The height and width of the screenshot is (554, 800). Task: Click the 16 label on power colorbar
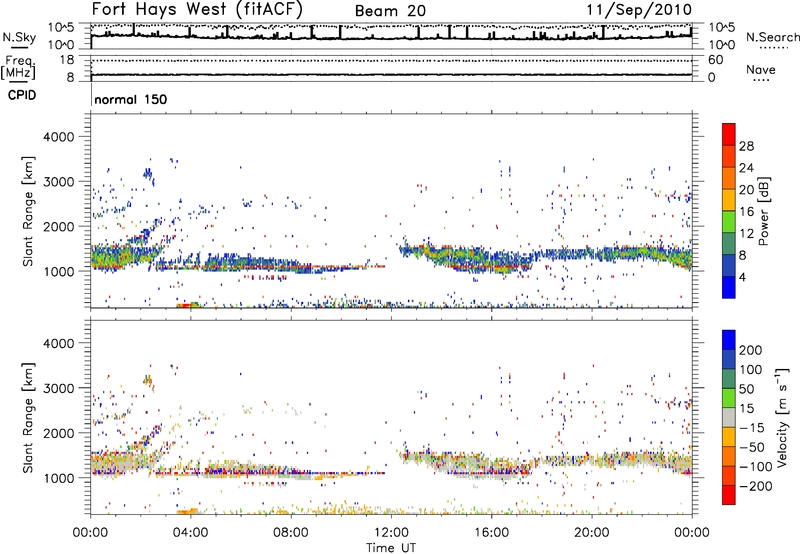[x=746, y=212]
